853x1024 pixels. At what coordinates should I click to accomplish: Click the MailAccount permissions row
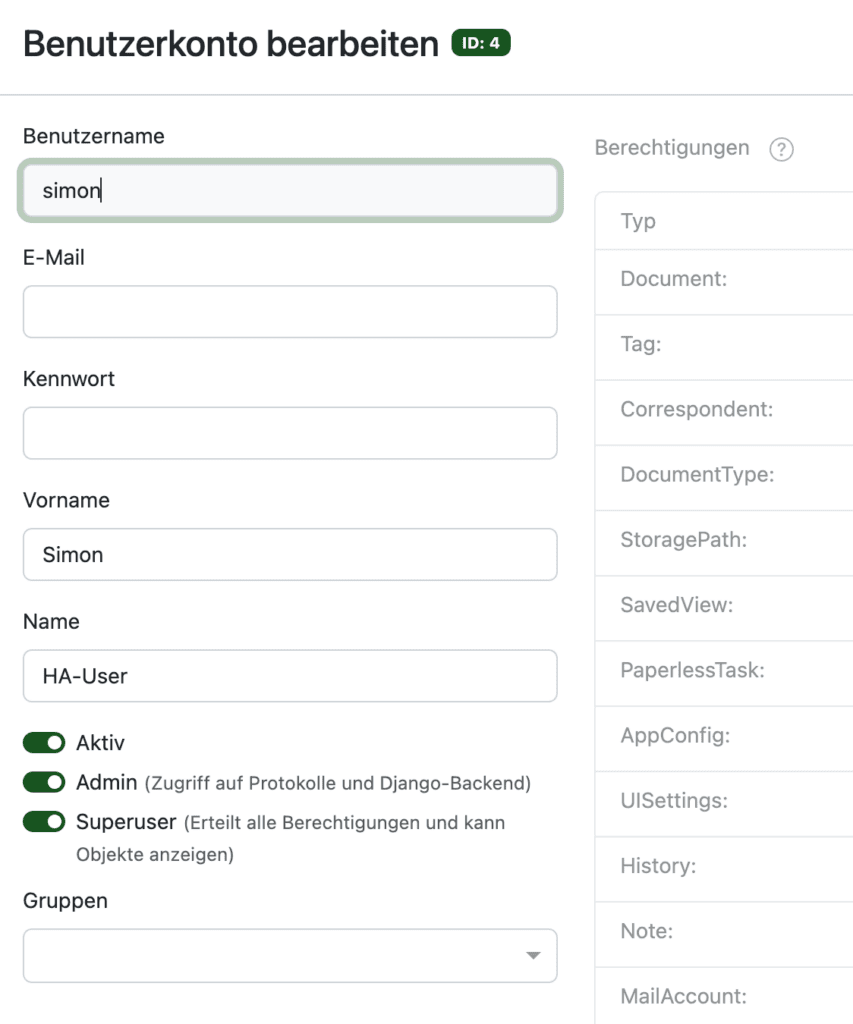tap(724, 996)
